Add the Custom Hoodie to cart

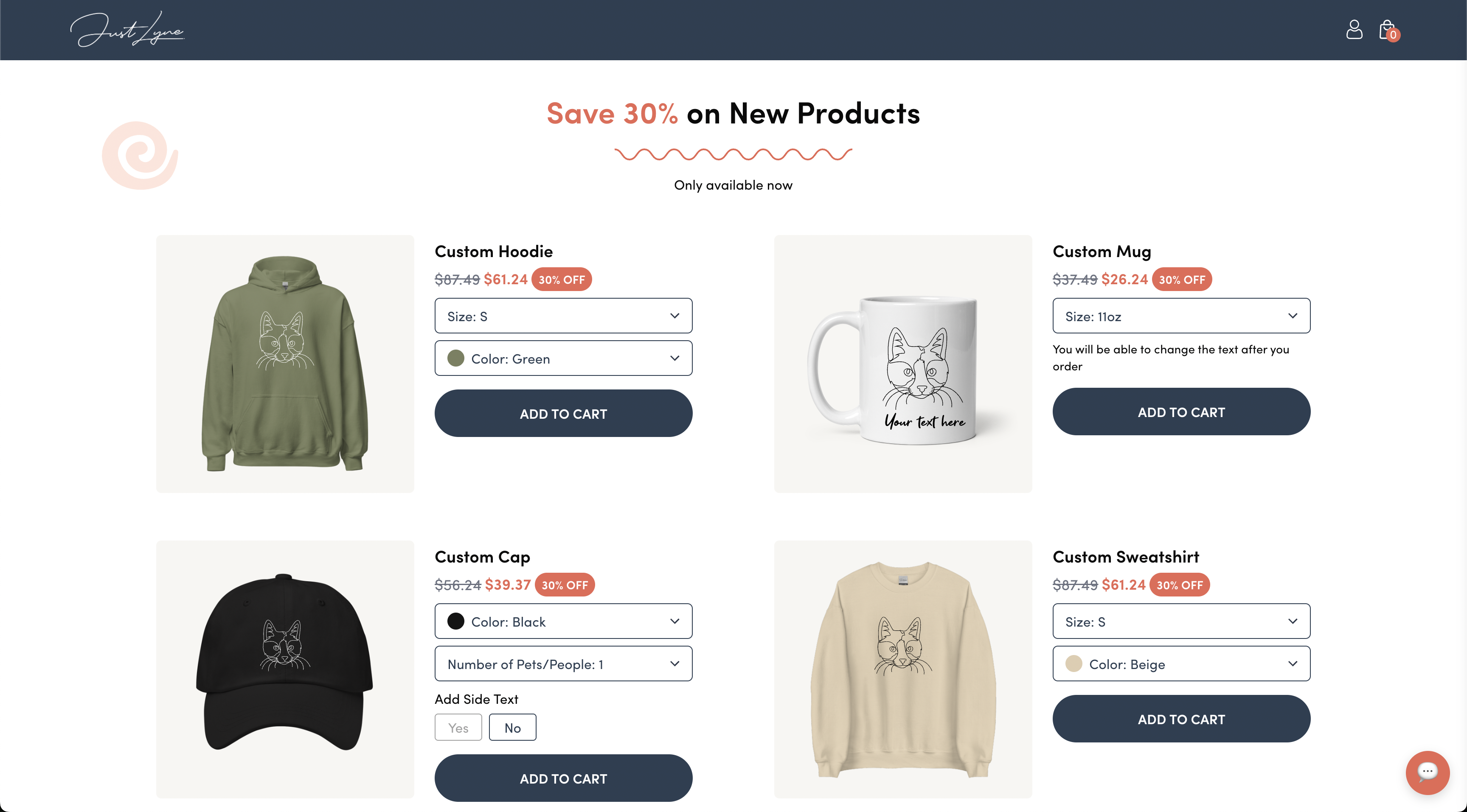click(x=563, y=413)
